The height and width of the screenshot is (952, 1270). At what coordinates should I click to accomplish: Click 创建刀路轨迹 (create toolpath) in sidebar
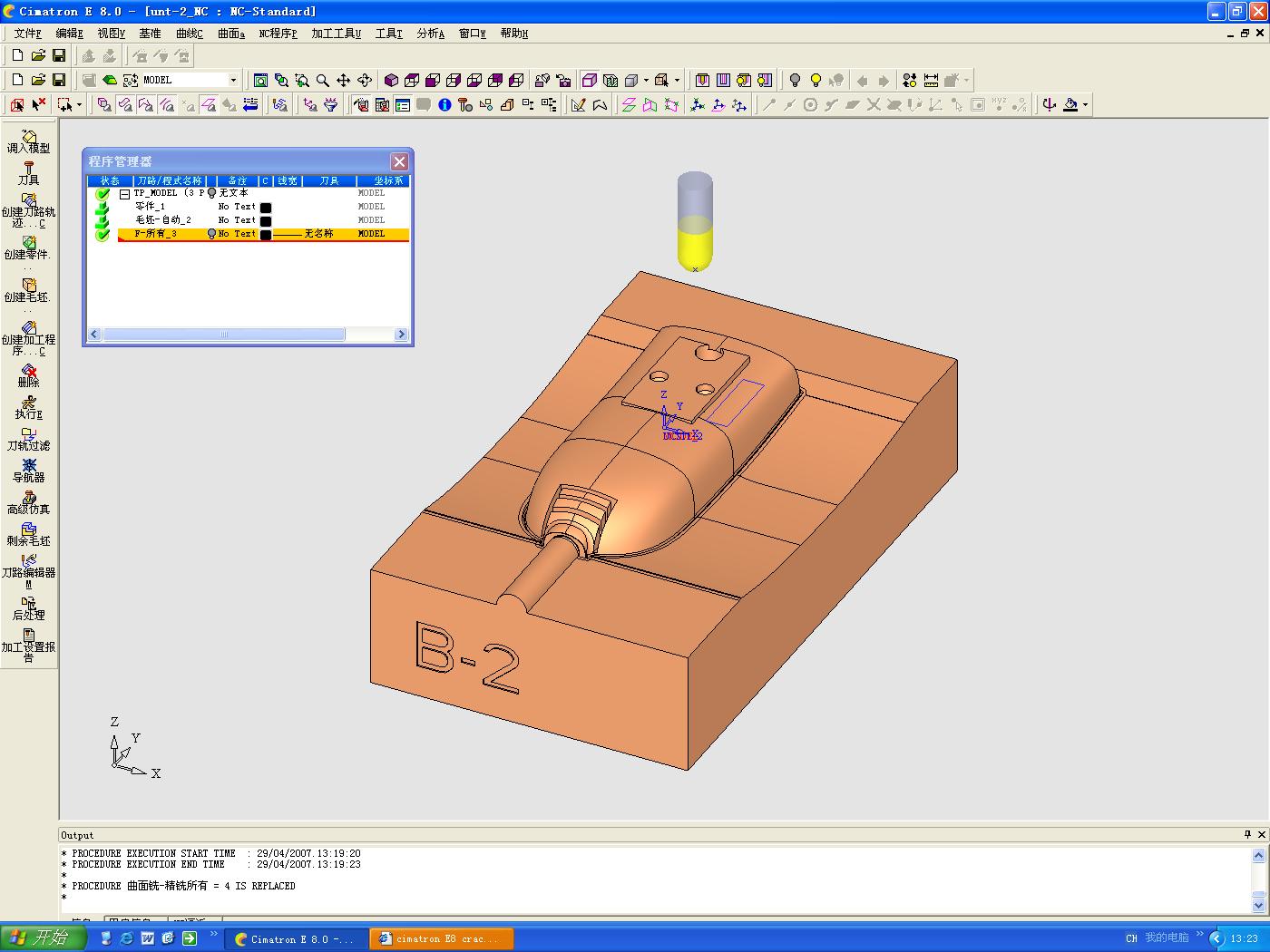[x=28, y=210]
